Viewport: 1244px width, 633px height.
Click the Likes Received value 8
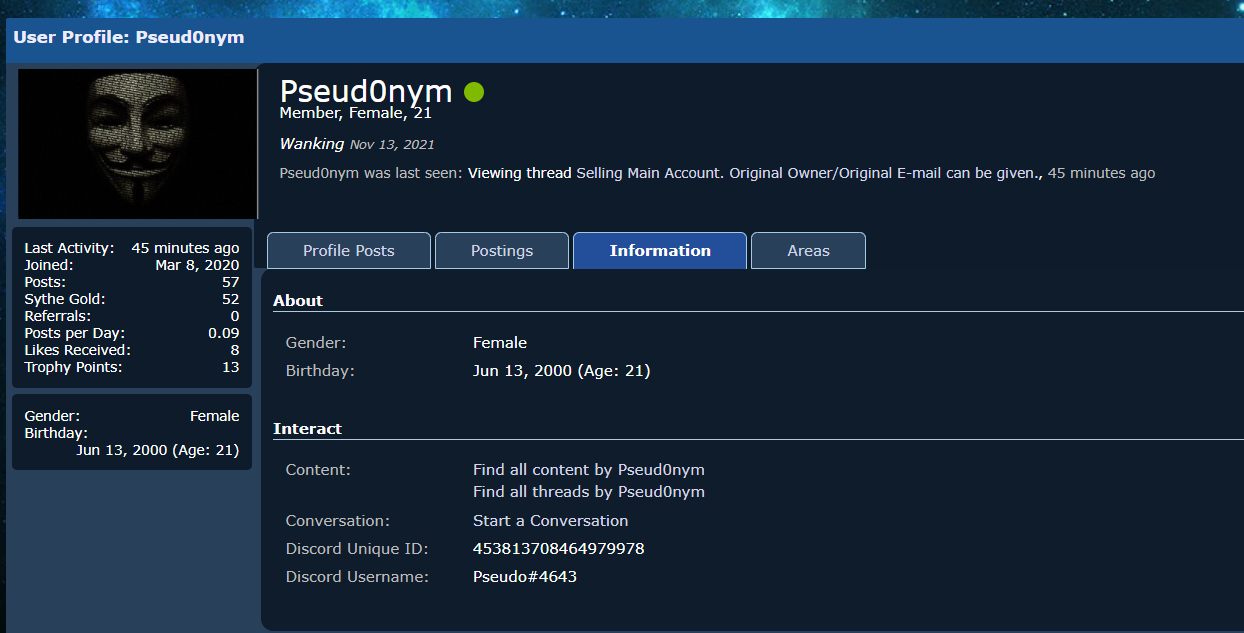235,350
